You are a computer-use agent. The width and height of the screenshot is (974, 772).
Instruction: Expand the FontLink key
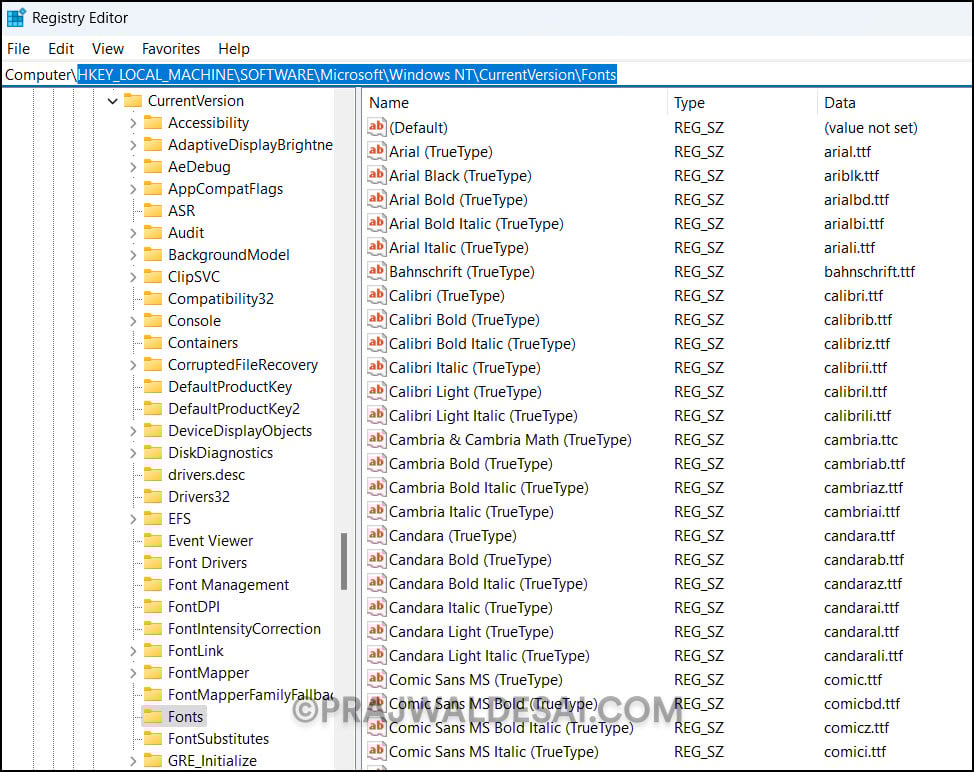(x=133, y=651)
